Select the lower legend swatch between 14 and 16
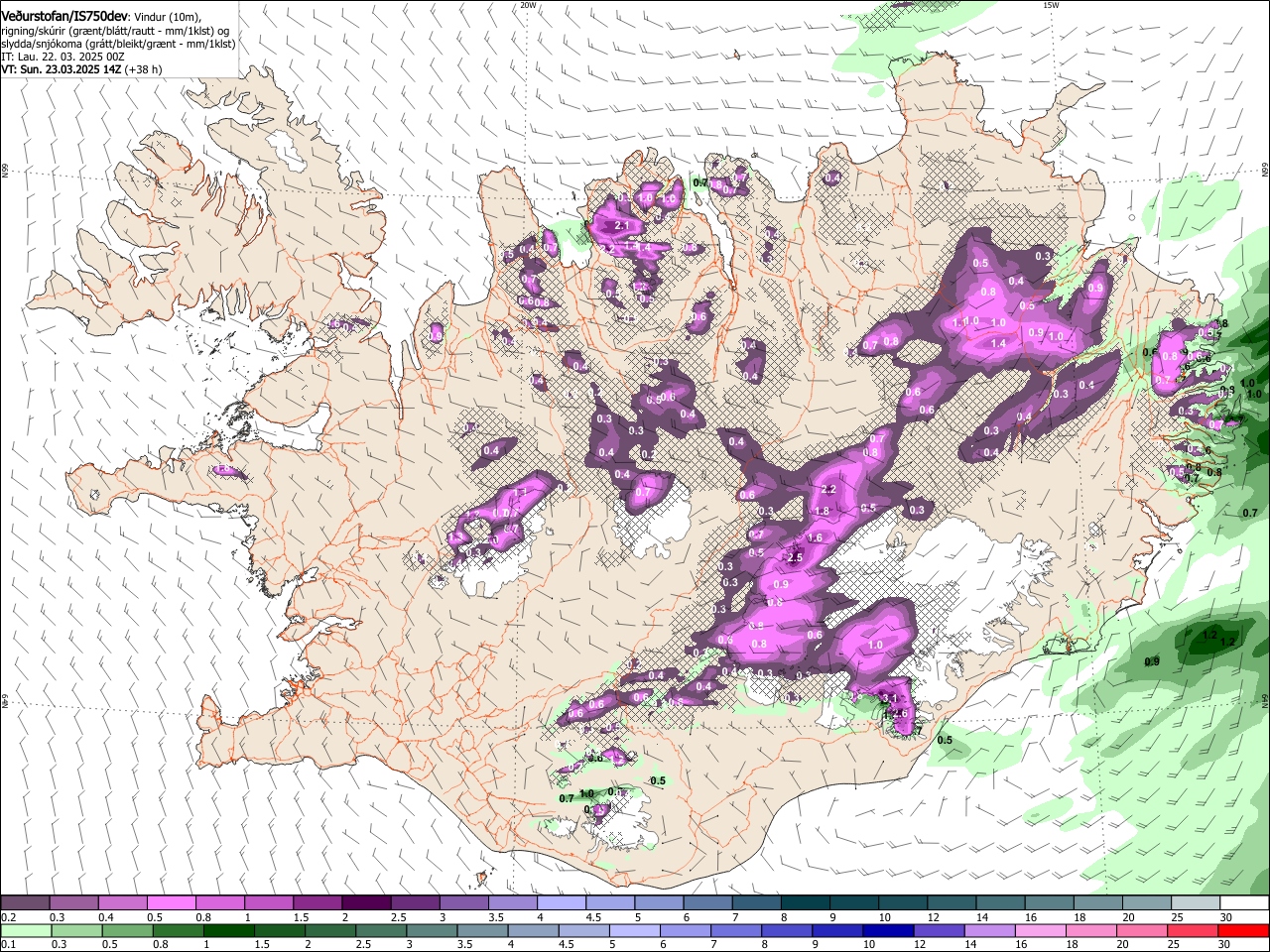The width and height of the screenshot is (1270, 952). [988, 931]
